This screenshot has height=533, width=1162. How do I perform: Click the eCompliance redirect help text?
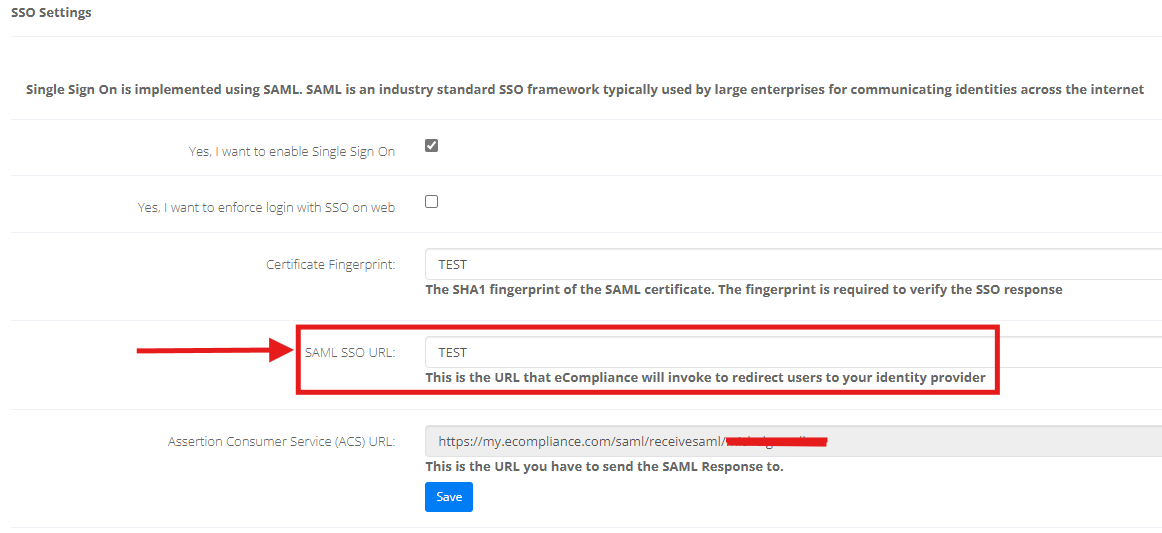coord(706,377)
